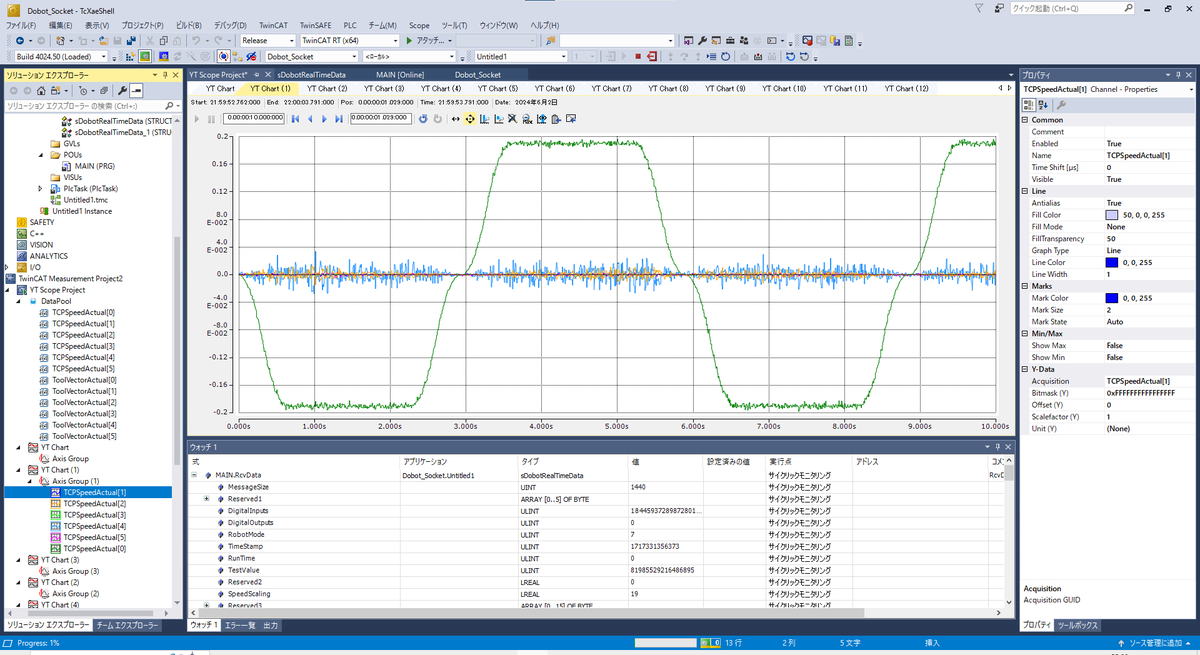Viewport: 1200px width, 655px height.
Task: Jump to start of scope recording
Action: (x=295, y=118)
